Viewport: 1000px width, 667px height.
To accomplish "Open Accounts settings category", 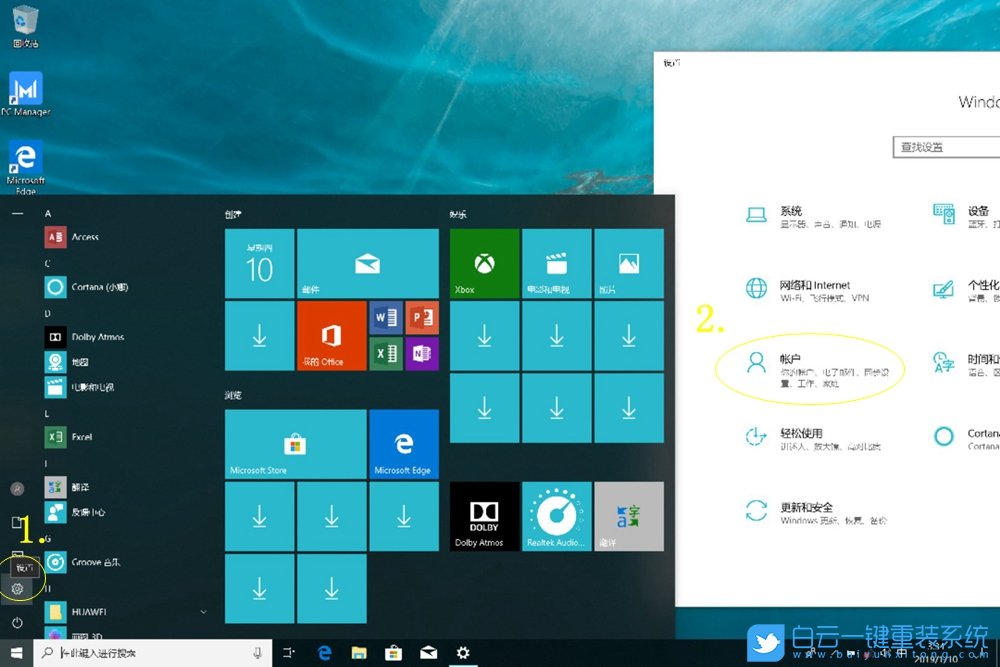I will (810, 369).
